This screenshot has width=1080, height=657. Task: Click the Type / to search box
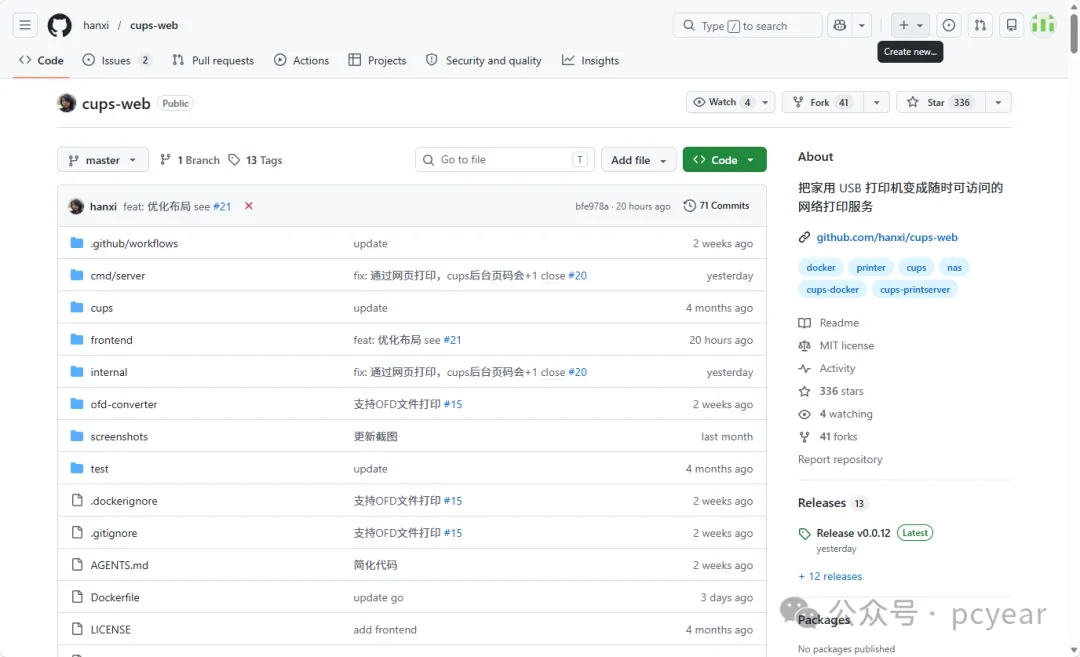point(747,25)
